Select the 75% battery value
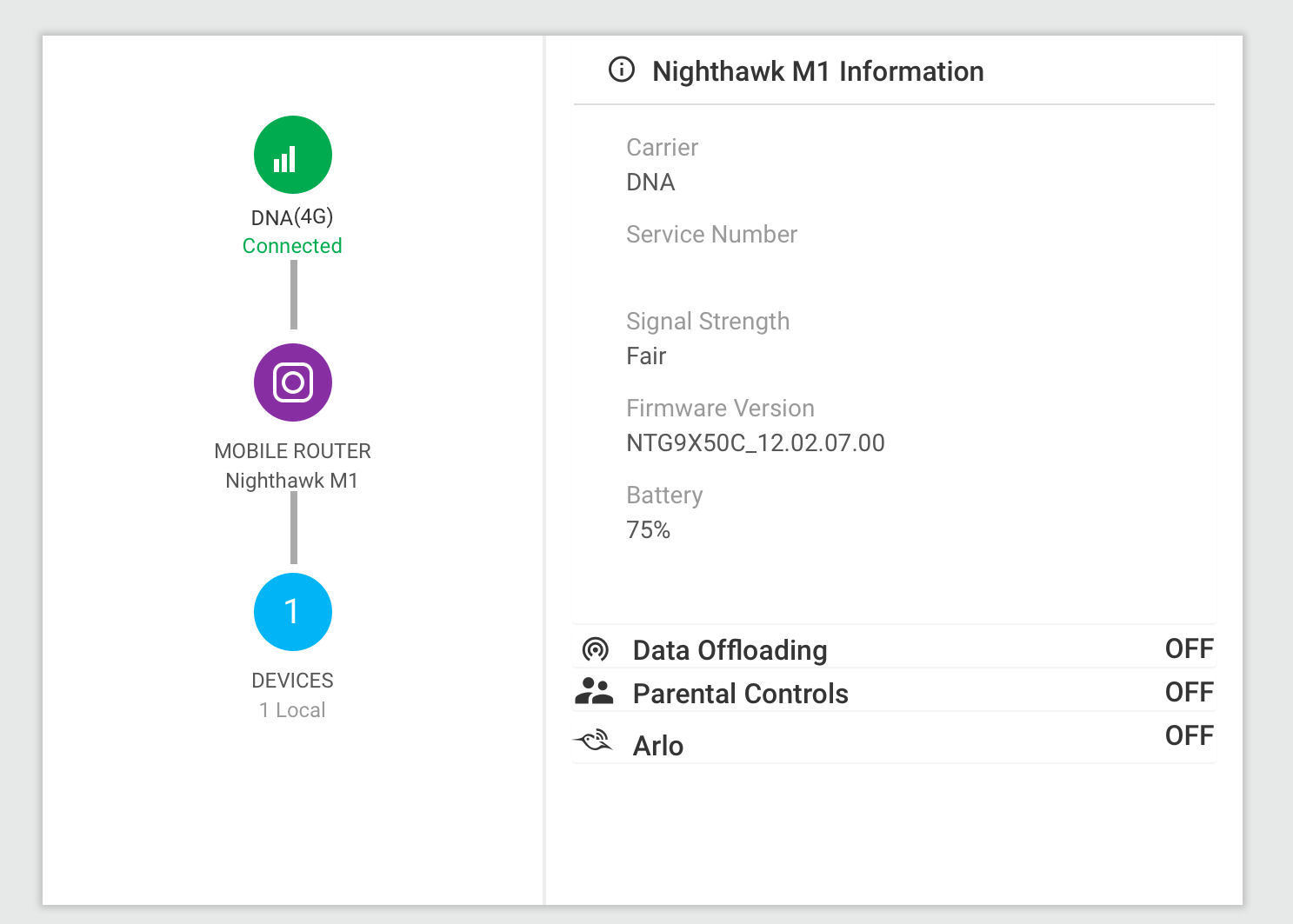The height and width of the screenshot is (924, 1293). [648, 529]
